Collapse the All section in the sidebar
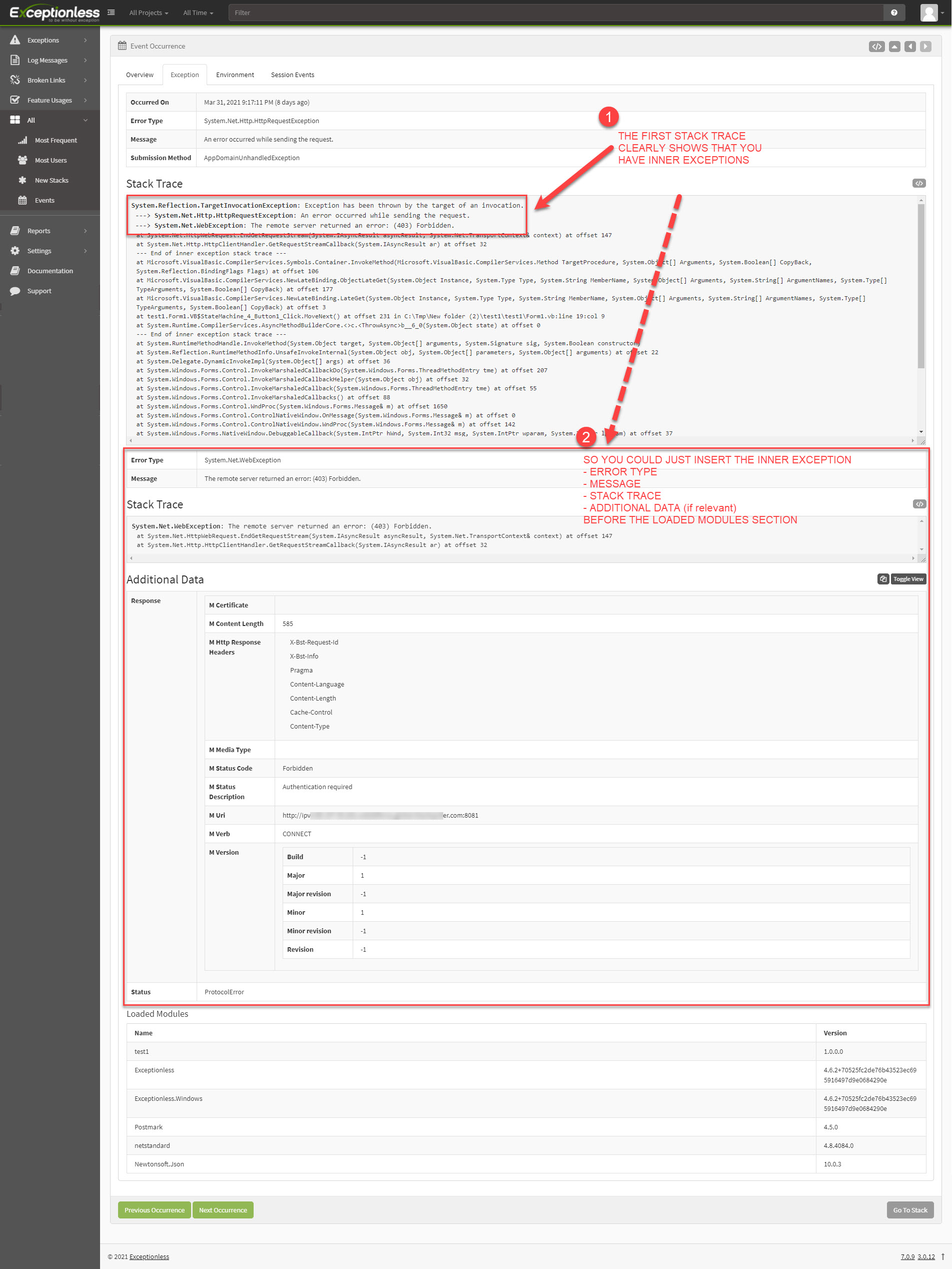Viewport: 952px width, 1269px height. [86, 120]
